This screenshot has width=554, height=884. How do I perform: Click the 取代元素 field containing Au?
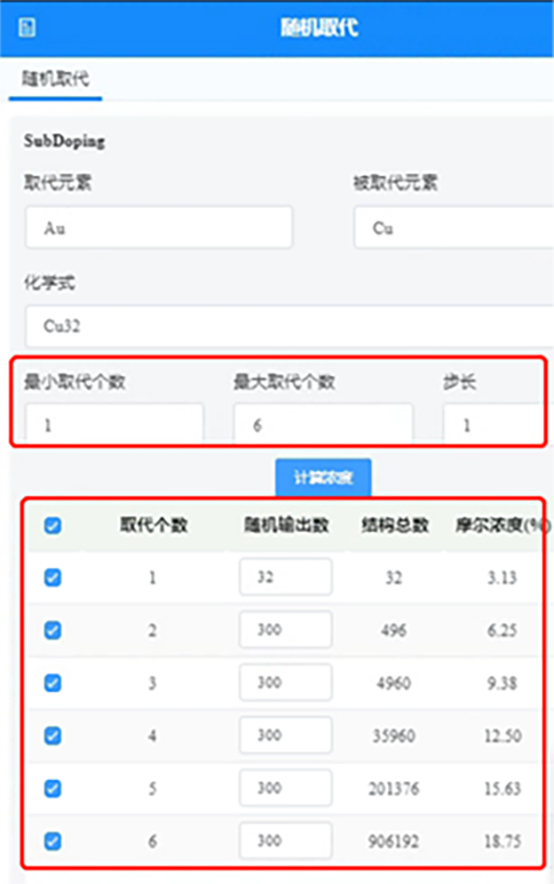tap(159, 227)
